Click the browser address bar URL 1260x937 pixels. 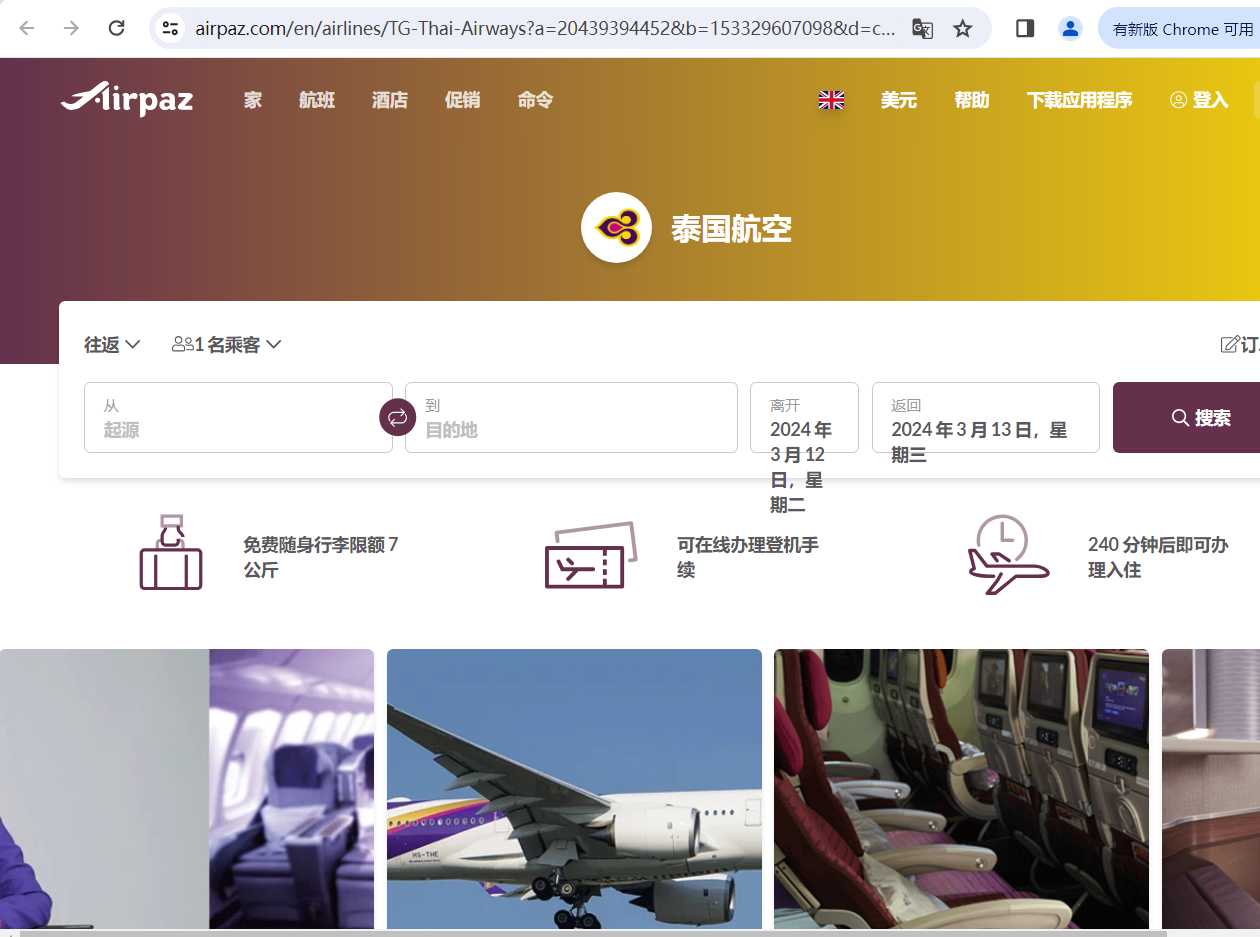[x=545, y=29]
